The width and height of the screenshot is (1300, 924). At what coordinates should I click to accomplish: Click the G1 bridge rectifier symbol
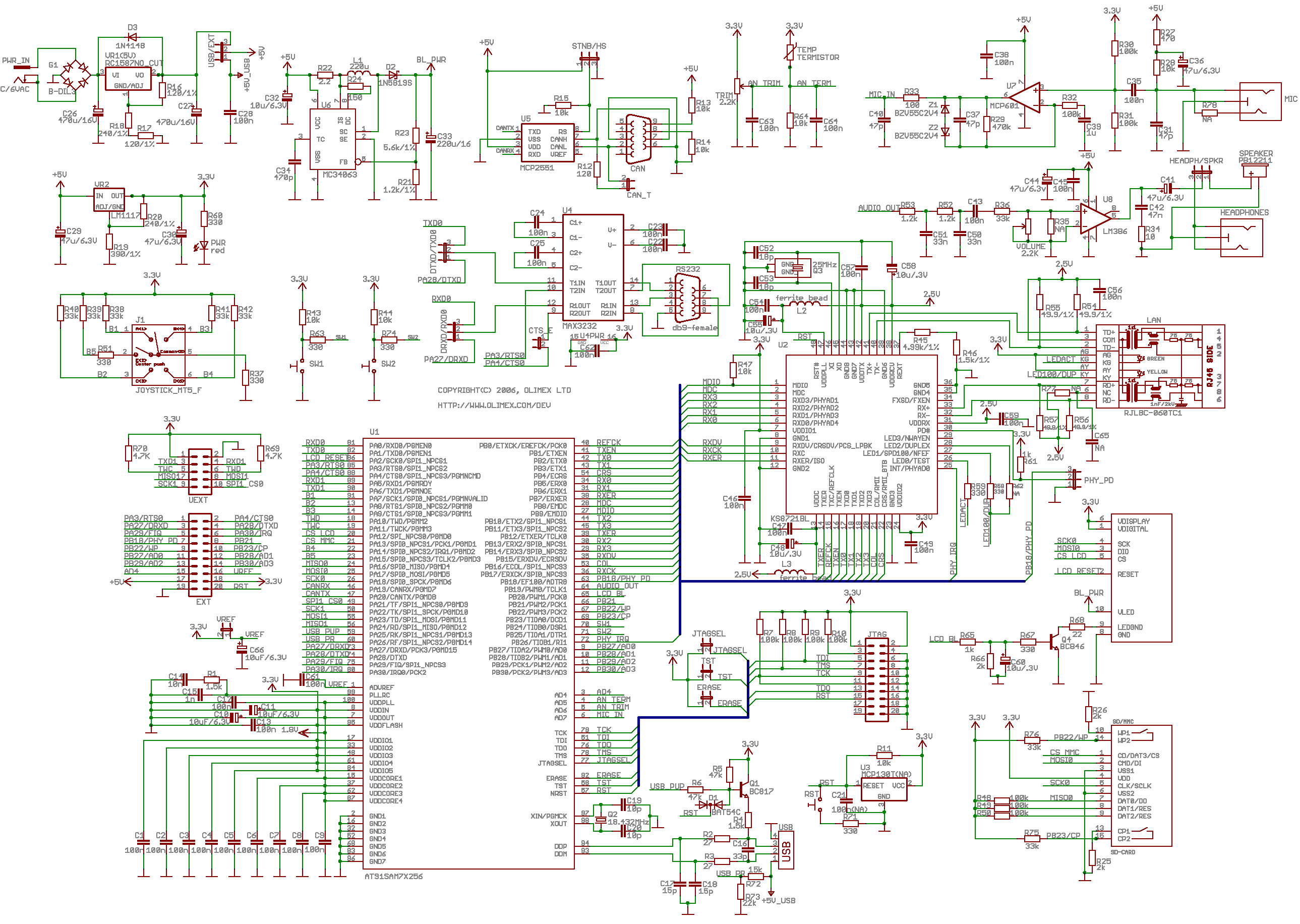[75, 75]
